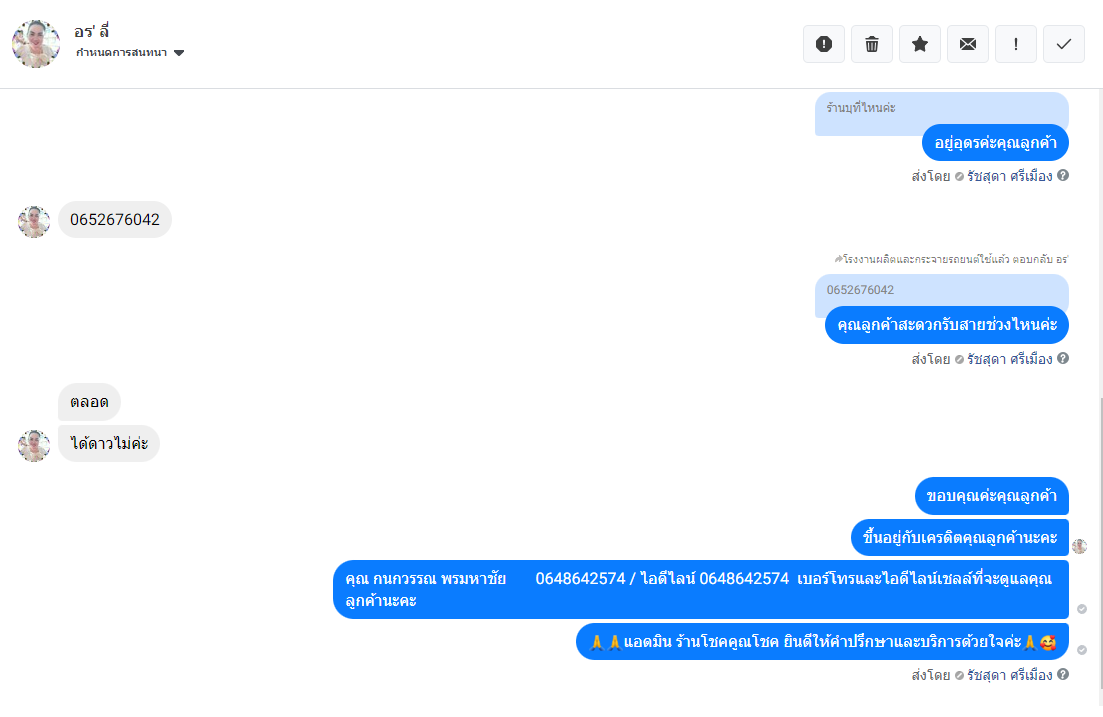Screen dimensions: 1103x717
Task: Expand the กำหนดการสนทนา dropdown arrow
Action: click(179, 53)
